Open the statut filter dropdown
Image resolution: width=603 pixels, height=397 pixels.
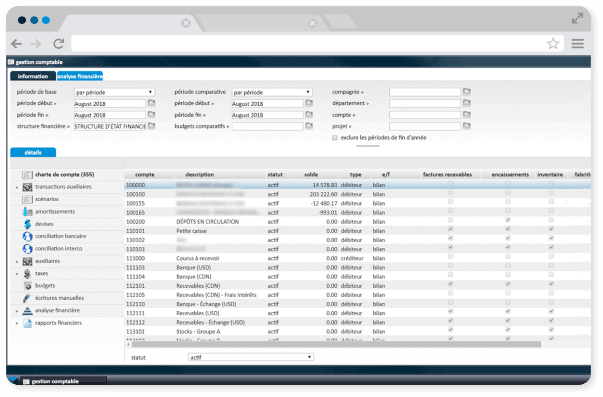point(251,357)
